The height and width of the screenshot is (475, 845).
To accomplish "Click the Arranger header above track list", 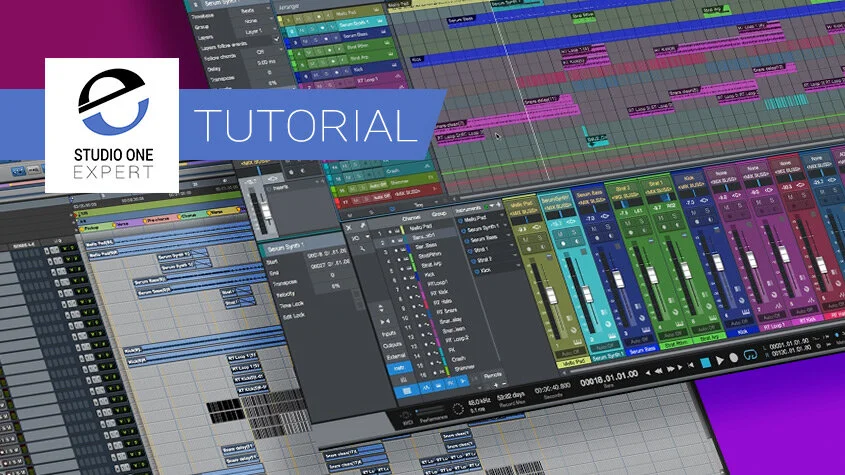I will click(x=290, y=8).
